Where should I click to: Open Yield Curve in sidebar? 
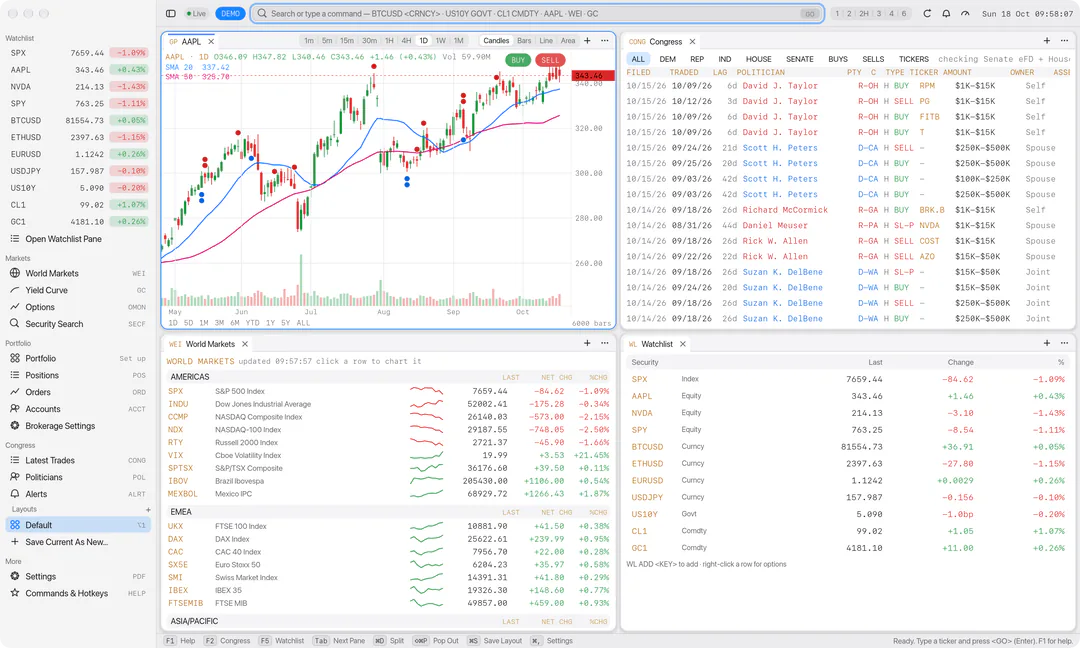pos(78,290)
